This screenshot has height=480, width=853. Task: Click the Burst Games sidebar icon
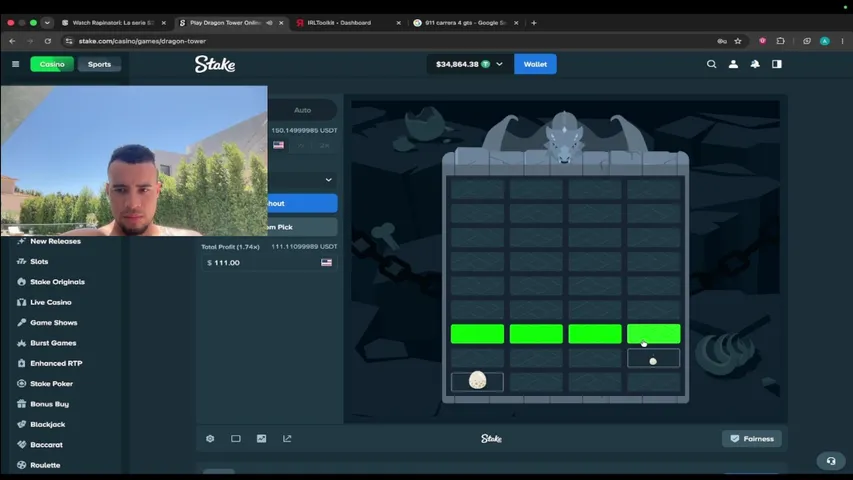coord(21,343)
